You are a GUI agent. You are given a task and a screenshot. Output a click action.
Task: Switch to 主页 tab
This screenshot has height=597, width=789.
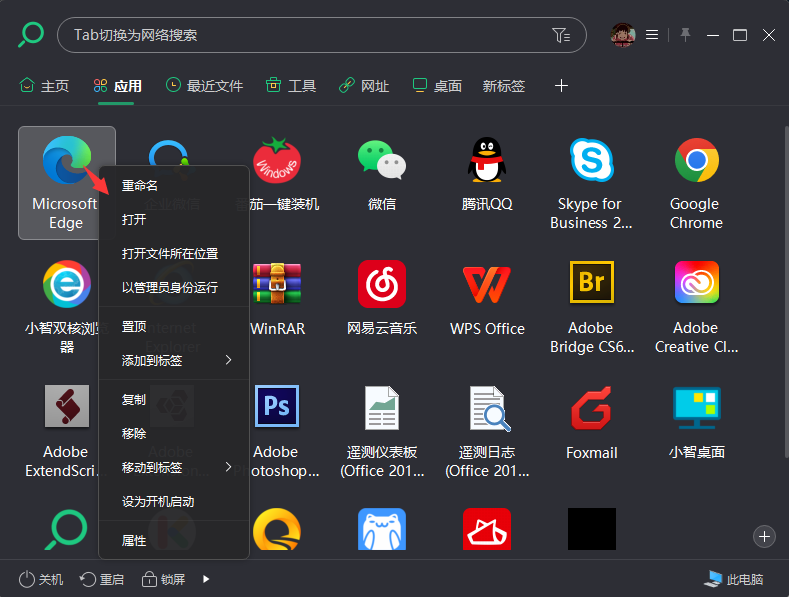(x=44, y=86)
